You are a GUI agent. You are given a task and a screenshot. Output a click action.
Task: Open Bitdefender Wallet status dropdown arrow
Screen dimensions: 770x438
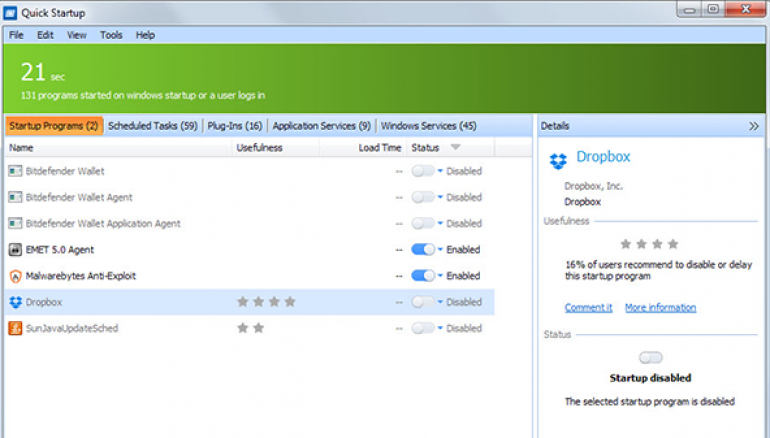440,171
